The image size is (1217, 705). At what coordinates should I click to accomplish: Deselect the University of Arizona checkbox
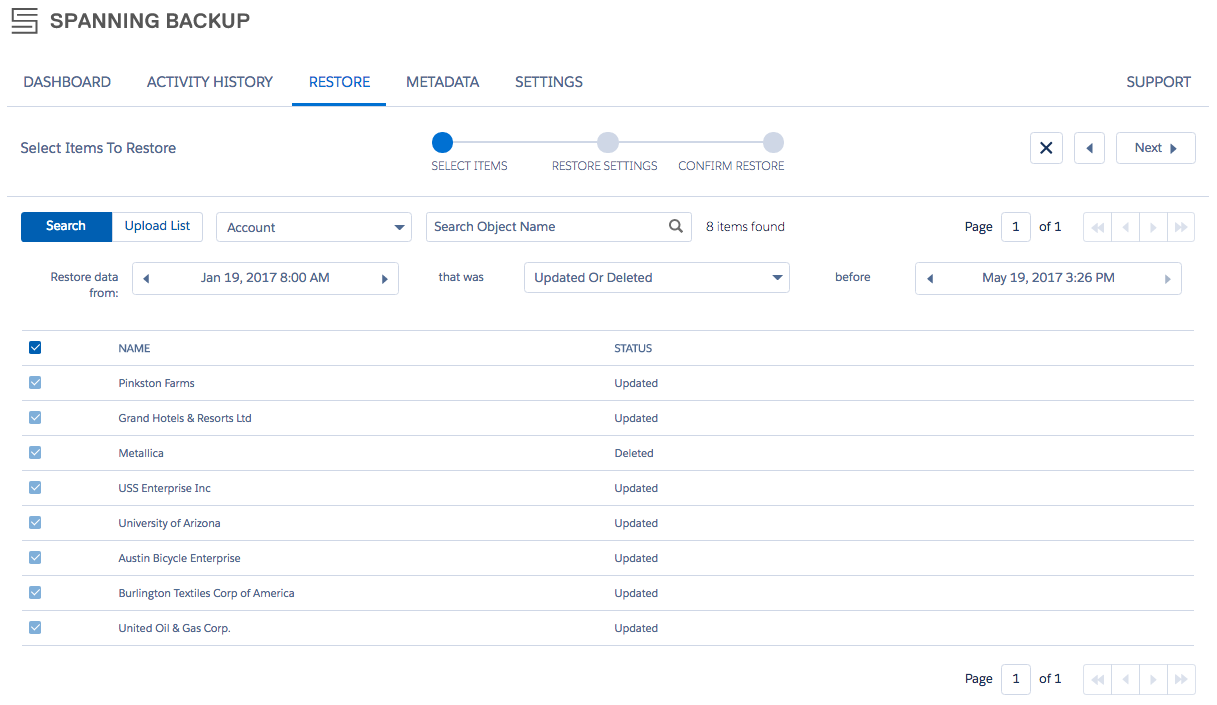pos(35,522)
